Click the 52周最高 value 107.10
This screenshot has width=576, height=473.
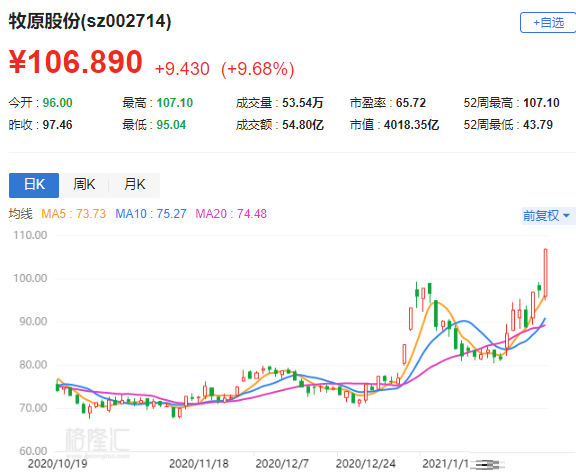click(541, 103)
